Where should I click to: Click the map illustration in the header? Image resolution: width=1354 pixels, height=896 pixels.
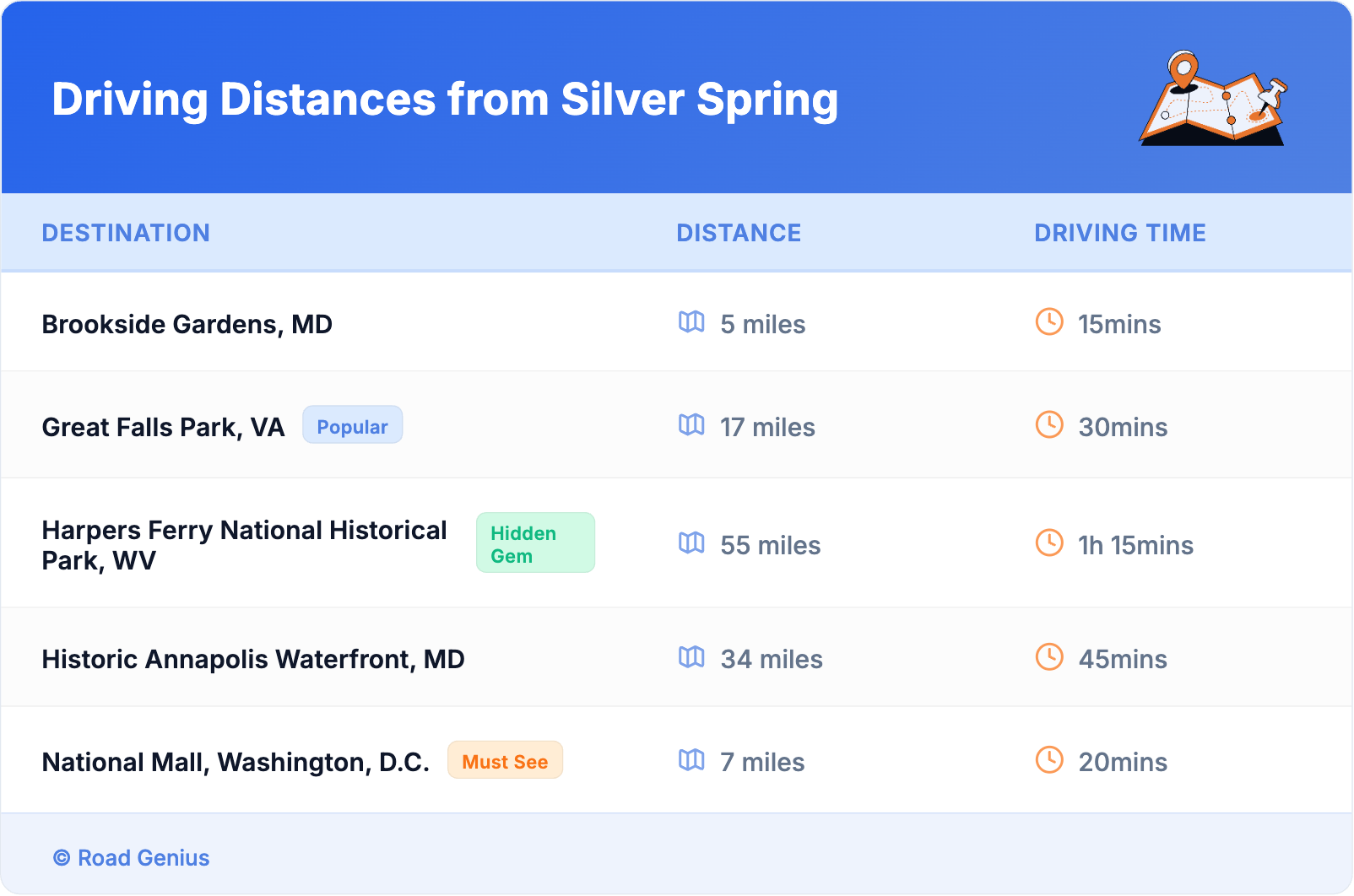tap(1214, 100)
